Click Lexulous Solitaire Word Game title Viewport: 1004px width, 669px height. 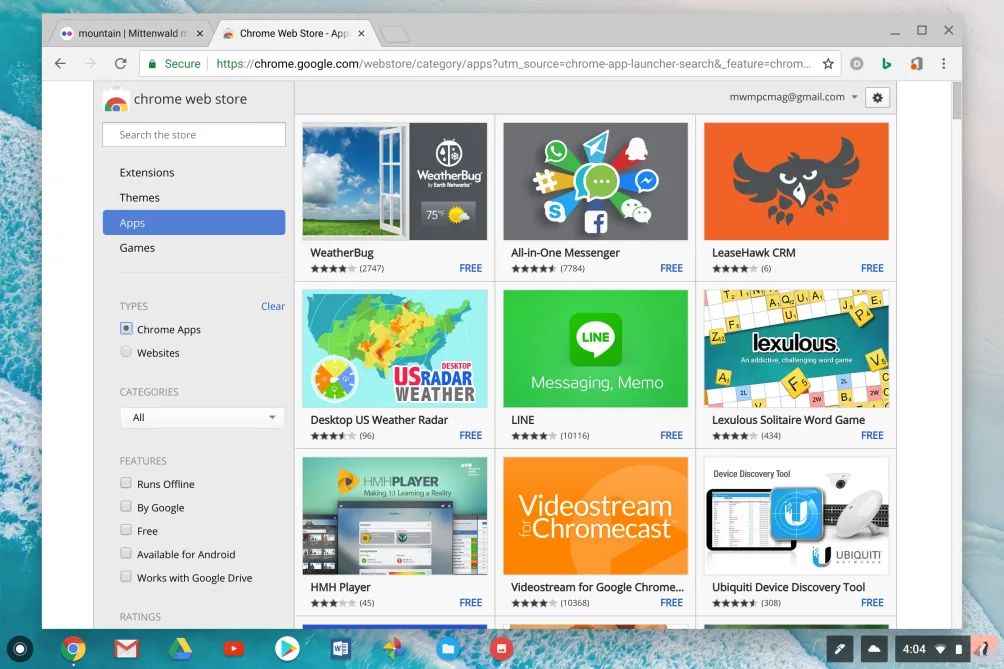pos(788,420)
